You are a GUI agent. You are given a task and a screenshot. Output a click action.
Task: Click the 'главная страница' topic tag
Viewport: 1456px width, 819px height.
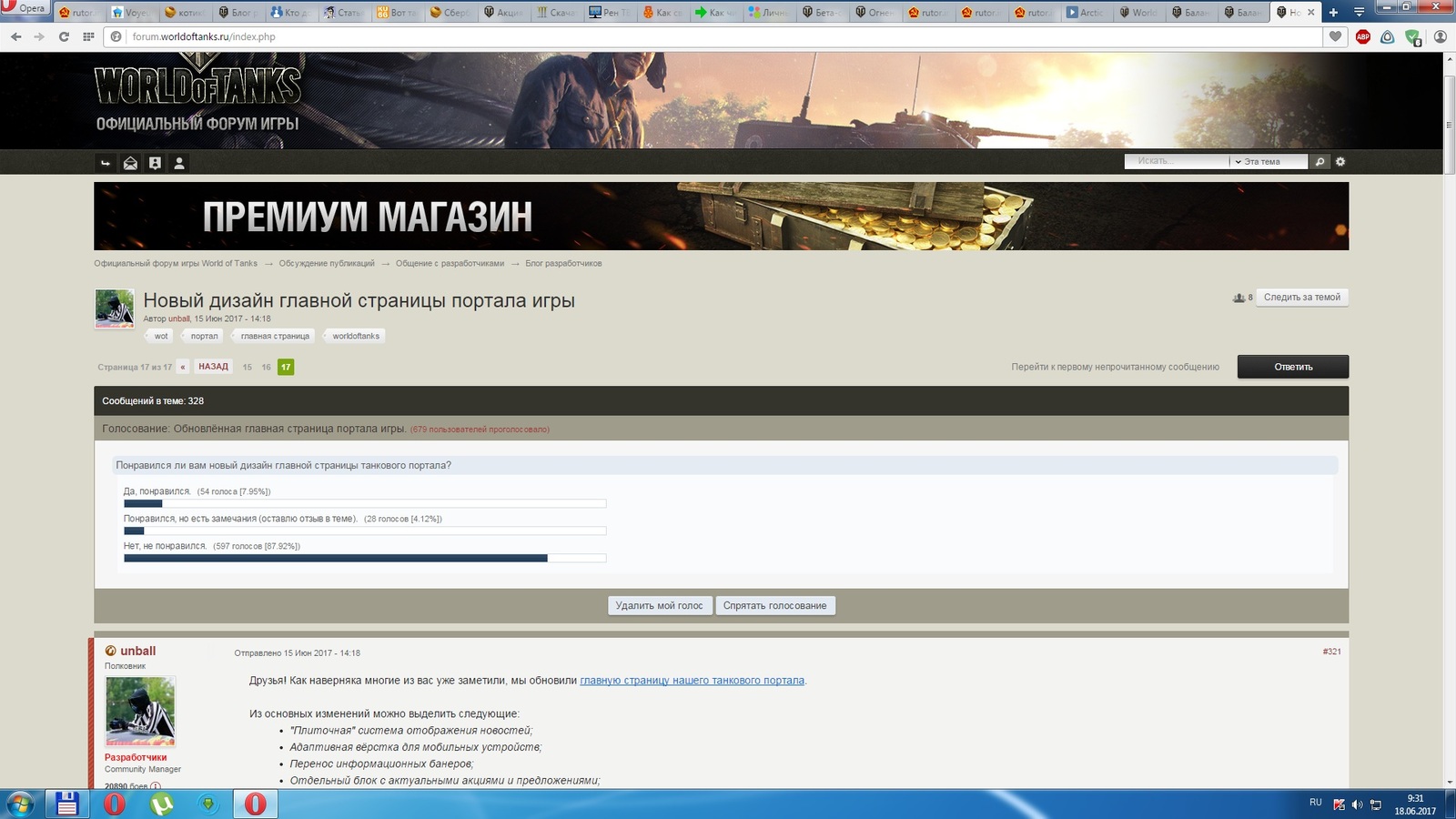tap(275, 336)
